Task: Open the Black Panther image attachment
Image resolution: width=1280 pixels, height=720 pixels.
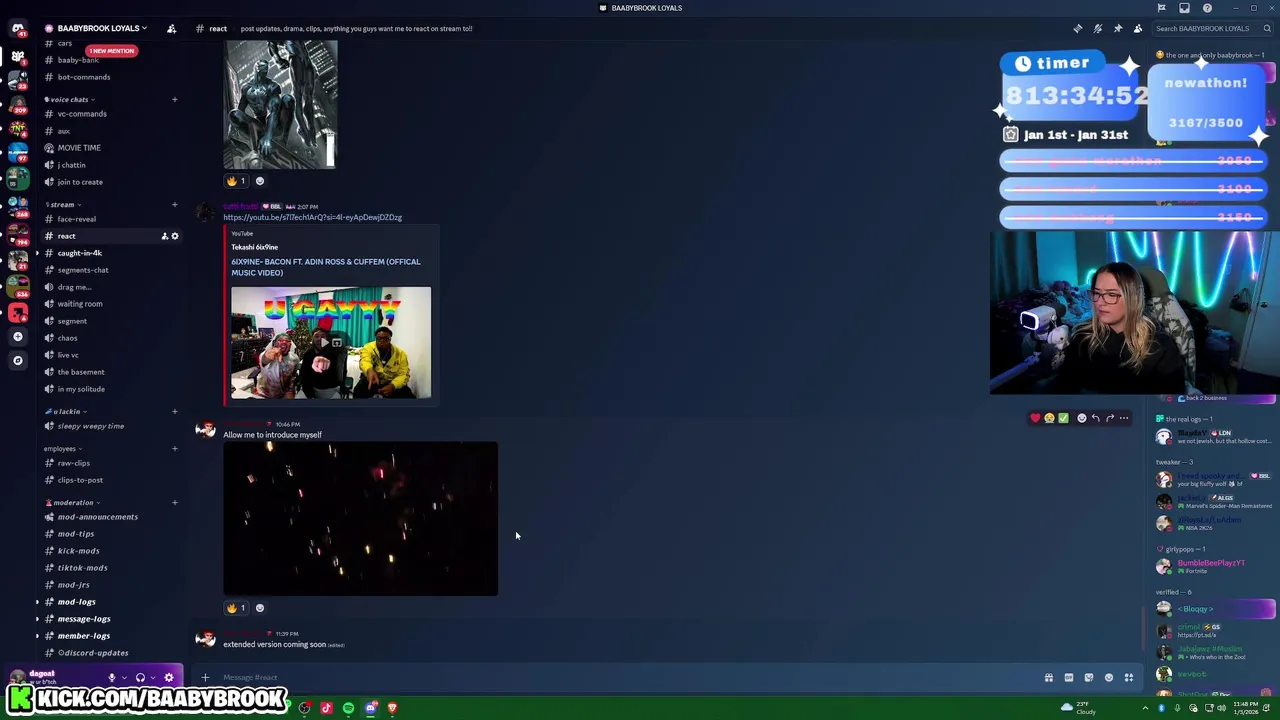Action: pos(280,105)
